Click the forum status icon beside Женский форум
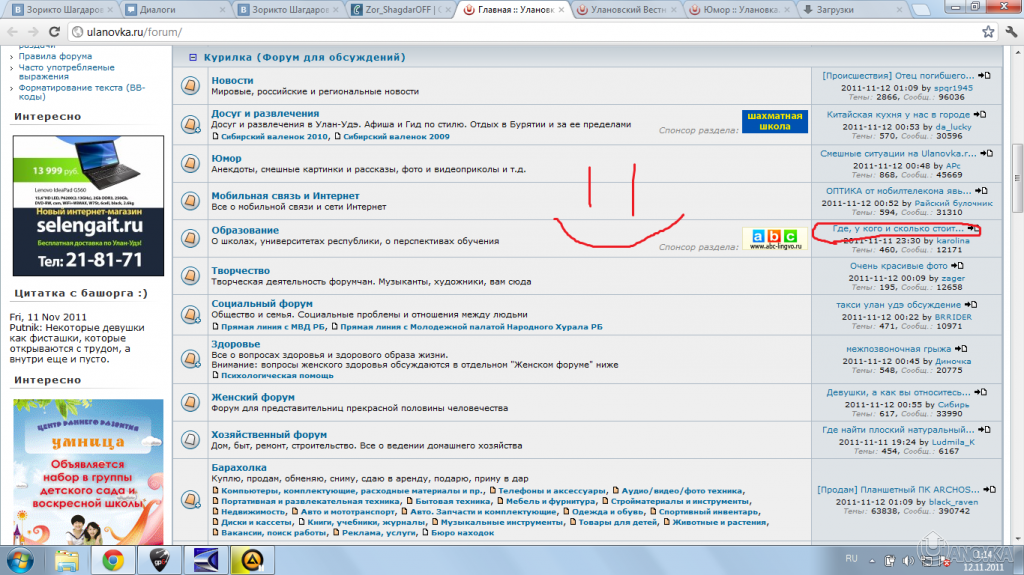The height and width of the screenshot is (575, 1024). point(191,402)
